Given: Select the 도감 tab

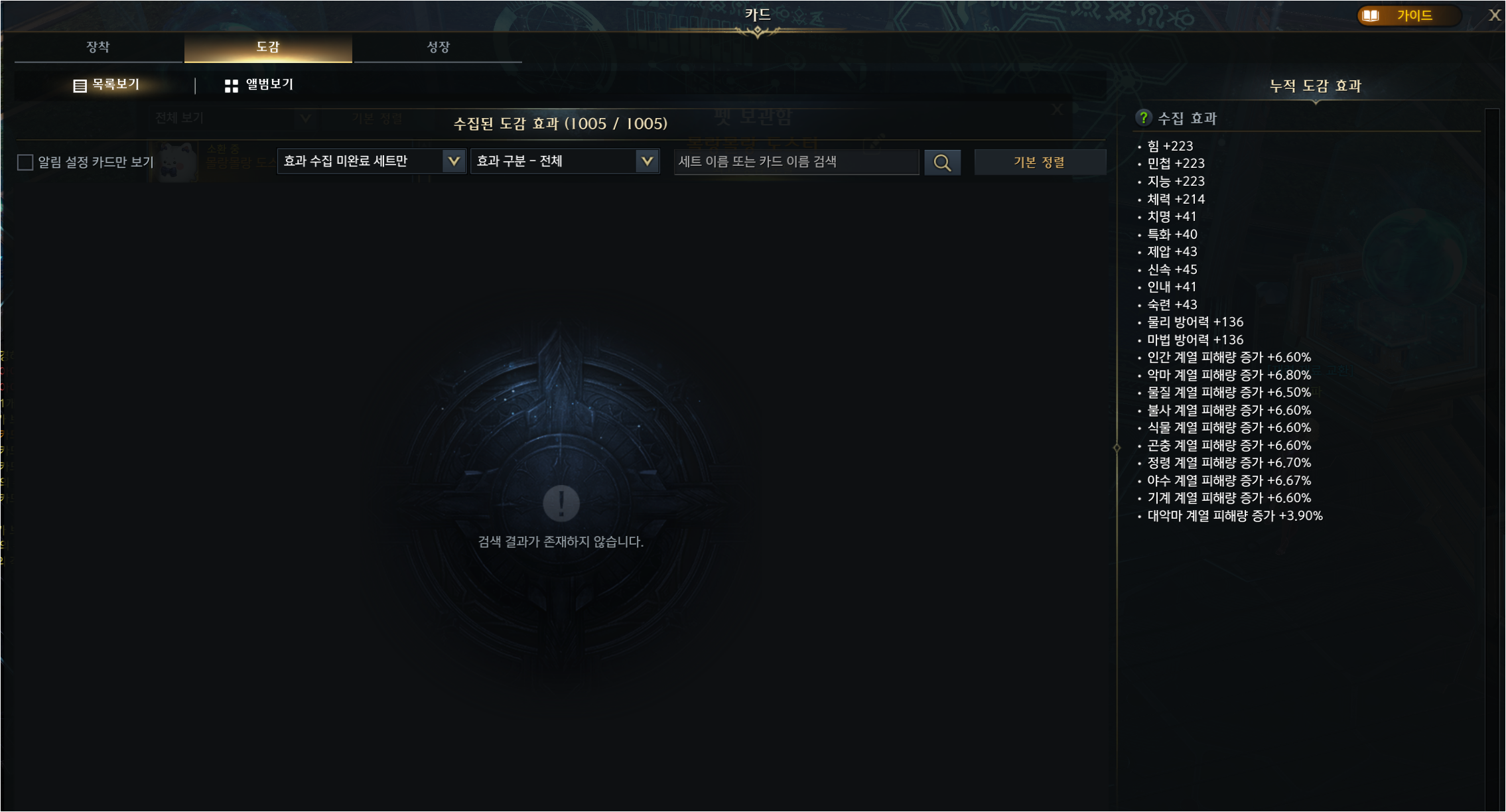Looking at the screenshot, I should click(x=268, y=47).
